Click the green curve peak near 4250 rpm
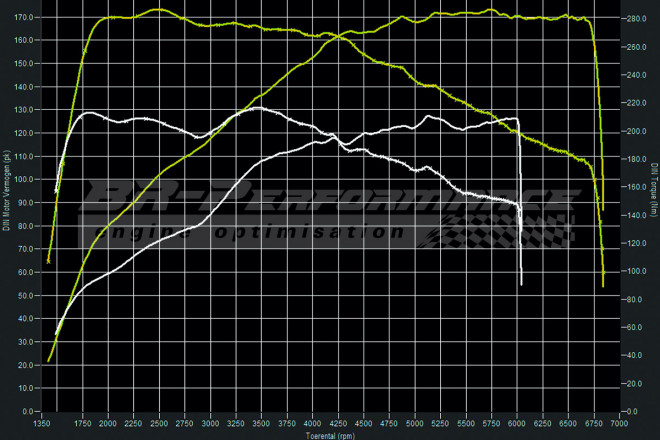660x440 pixels. (338, 36)
